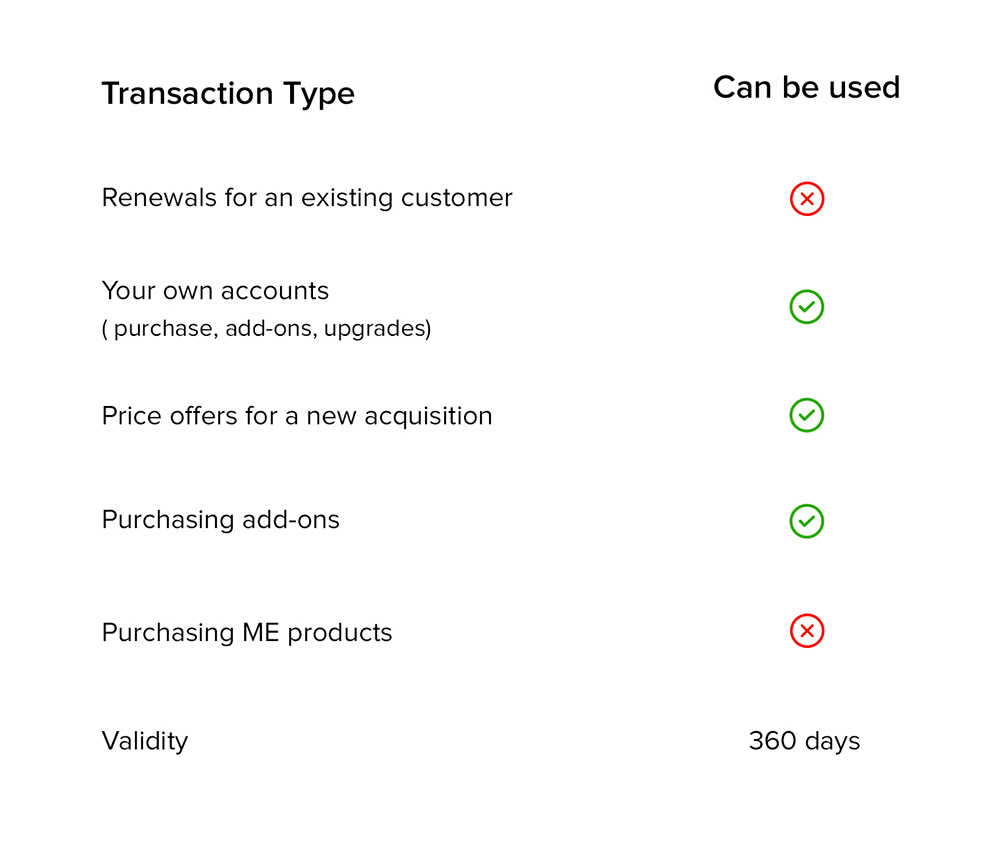
Task: Click the Purchasing ME products label
Action: coord(247,633)
